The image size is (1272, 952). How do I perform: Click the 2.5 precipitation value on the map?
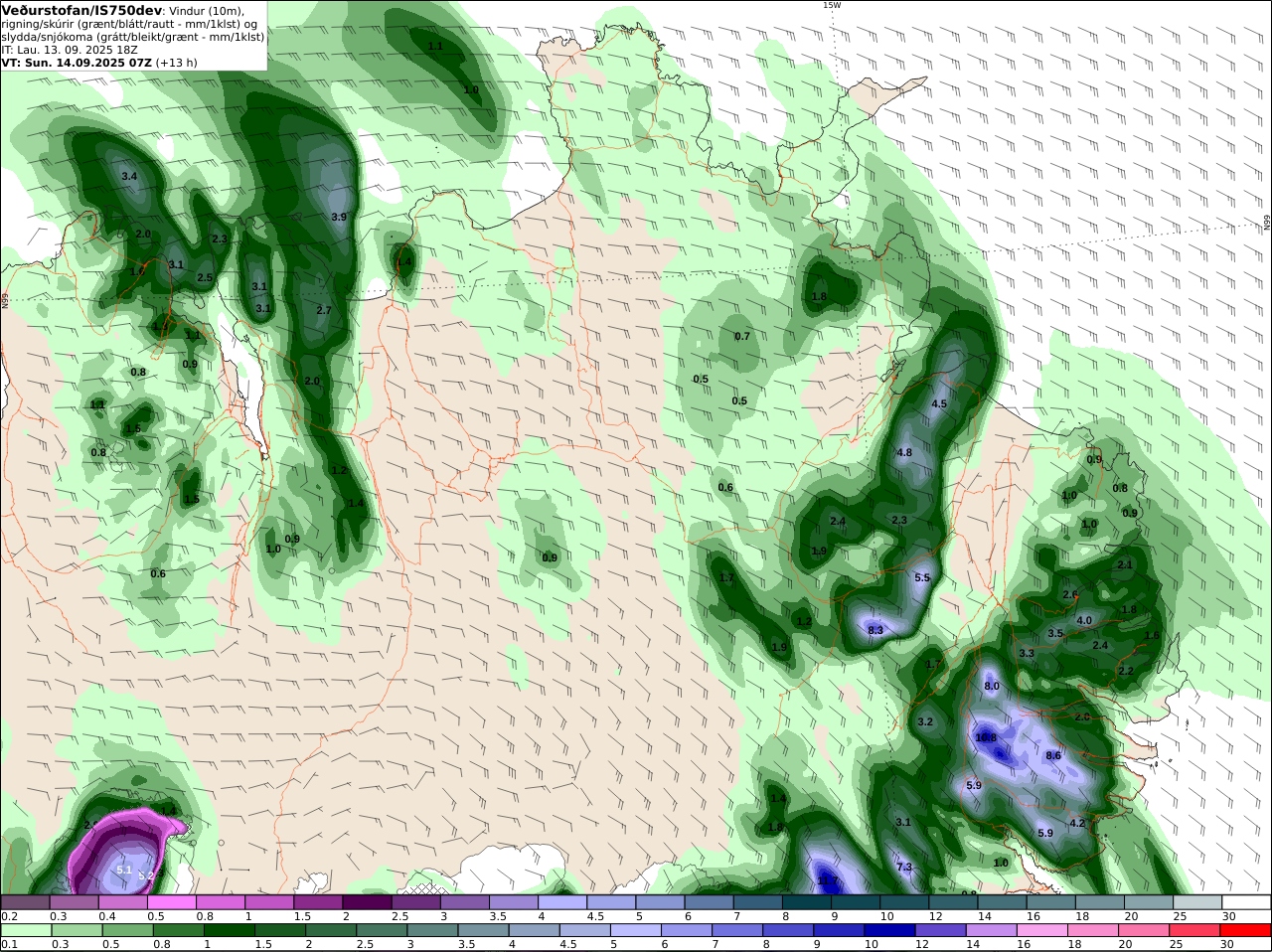pyautogui.click(x=205, y=277)
